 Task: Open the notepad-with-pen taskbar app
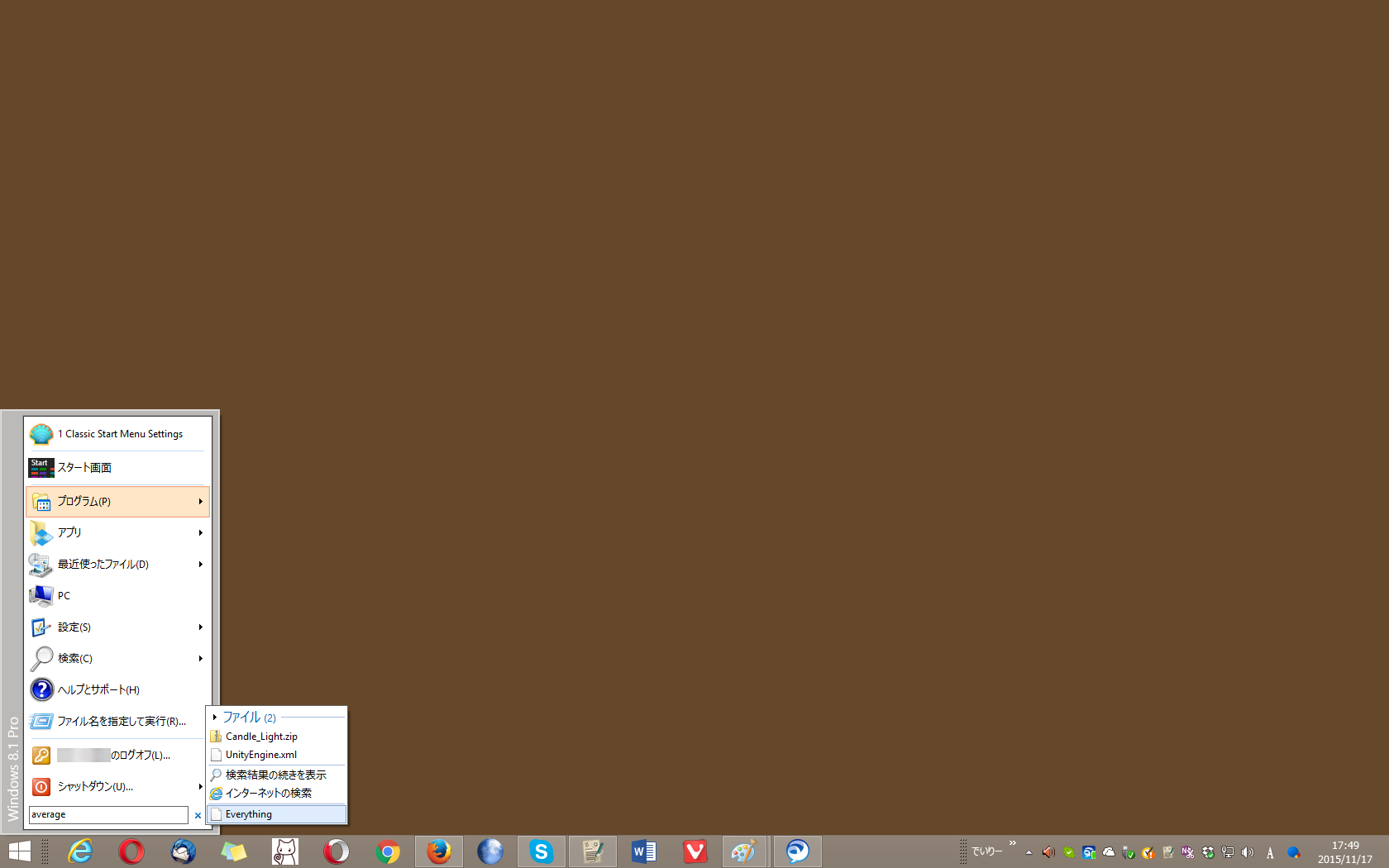593,851
